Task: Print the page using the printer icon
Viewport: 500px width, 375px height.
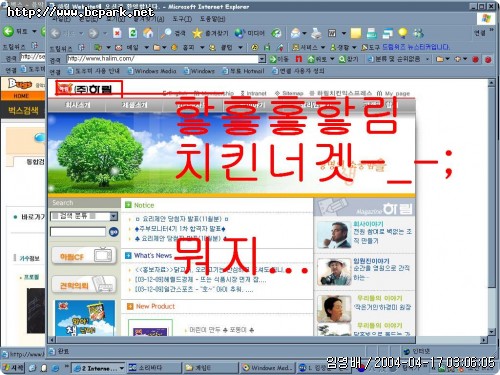Action: click(x=316, y=33)
